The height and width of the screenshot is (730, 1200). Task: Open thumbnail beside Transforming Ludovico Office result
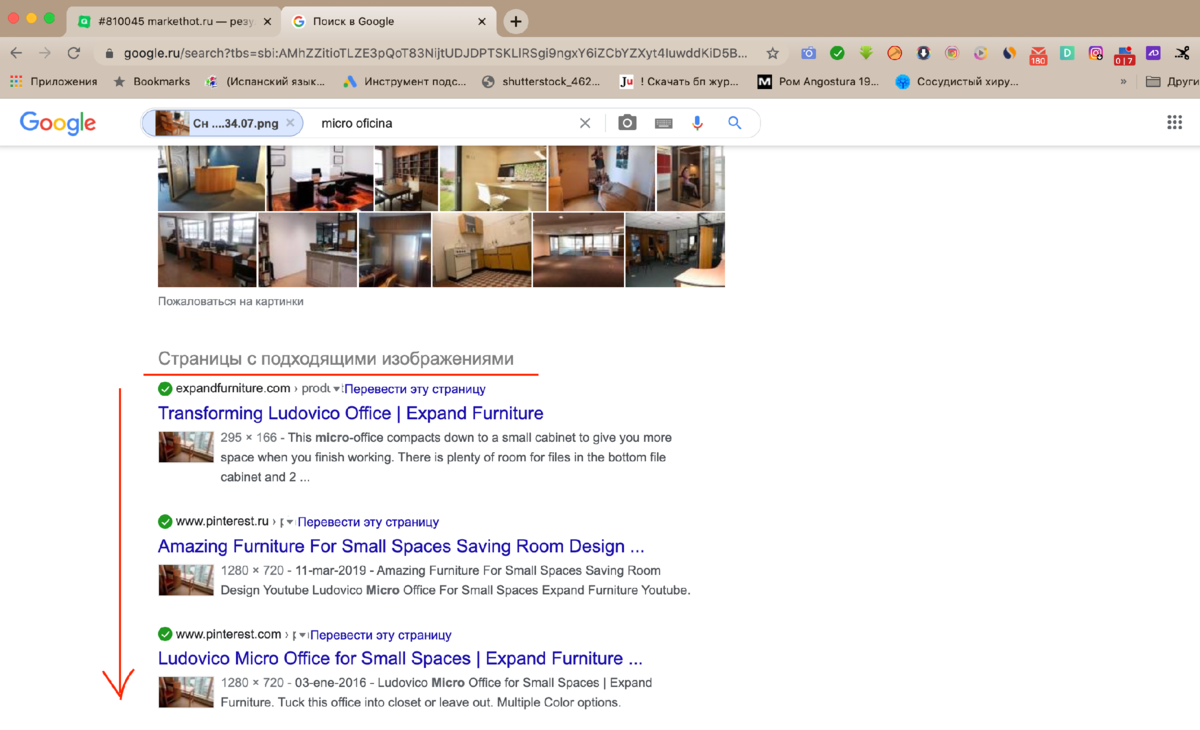(x=186, y=446)
